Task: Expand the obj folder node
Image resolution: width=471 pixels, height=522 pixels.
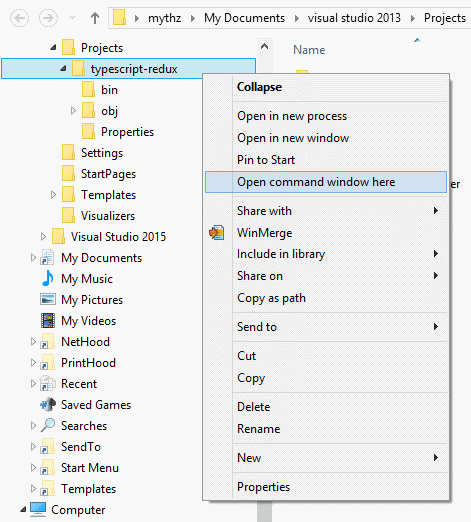Action: coord(73,111)
